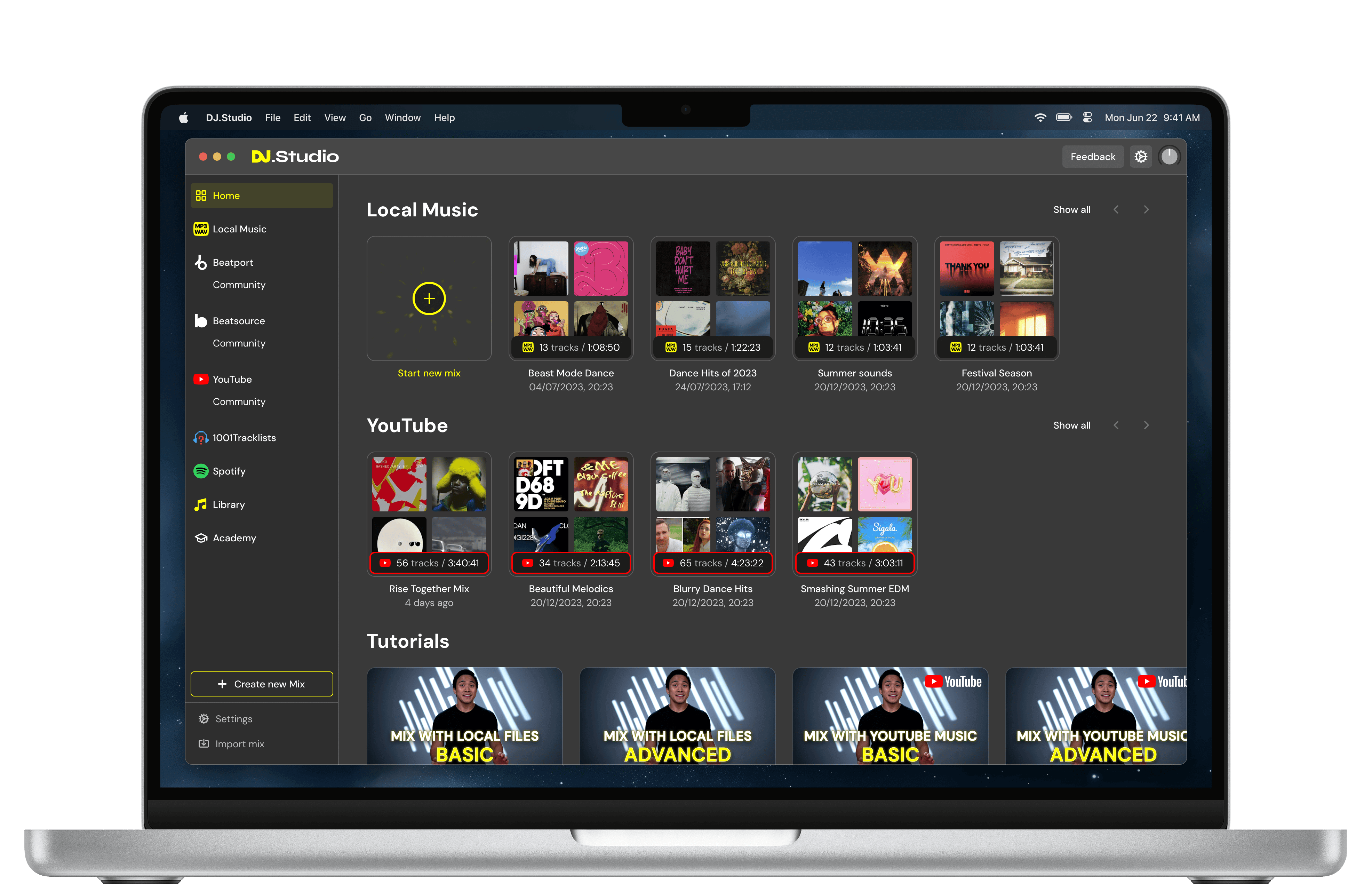Image resolution: width=1372 pixels, height=892 pixels.
Task: Open settings via top-right gear icon
Action: point(1140,157)
